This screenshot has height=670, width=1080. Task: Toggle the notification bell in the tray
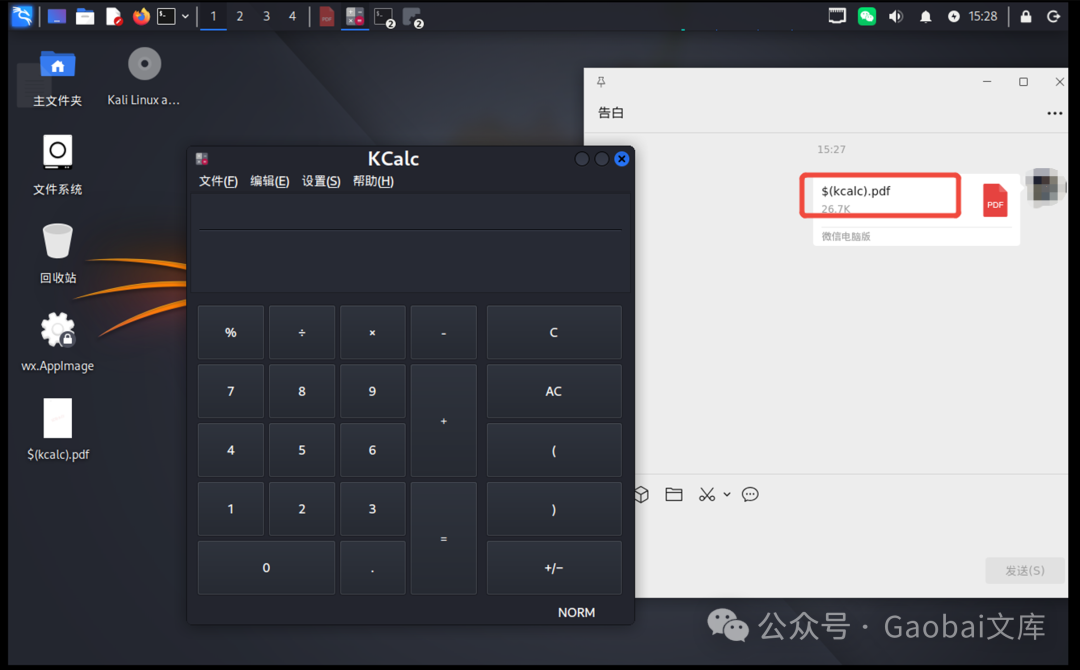point(925,16)
